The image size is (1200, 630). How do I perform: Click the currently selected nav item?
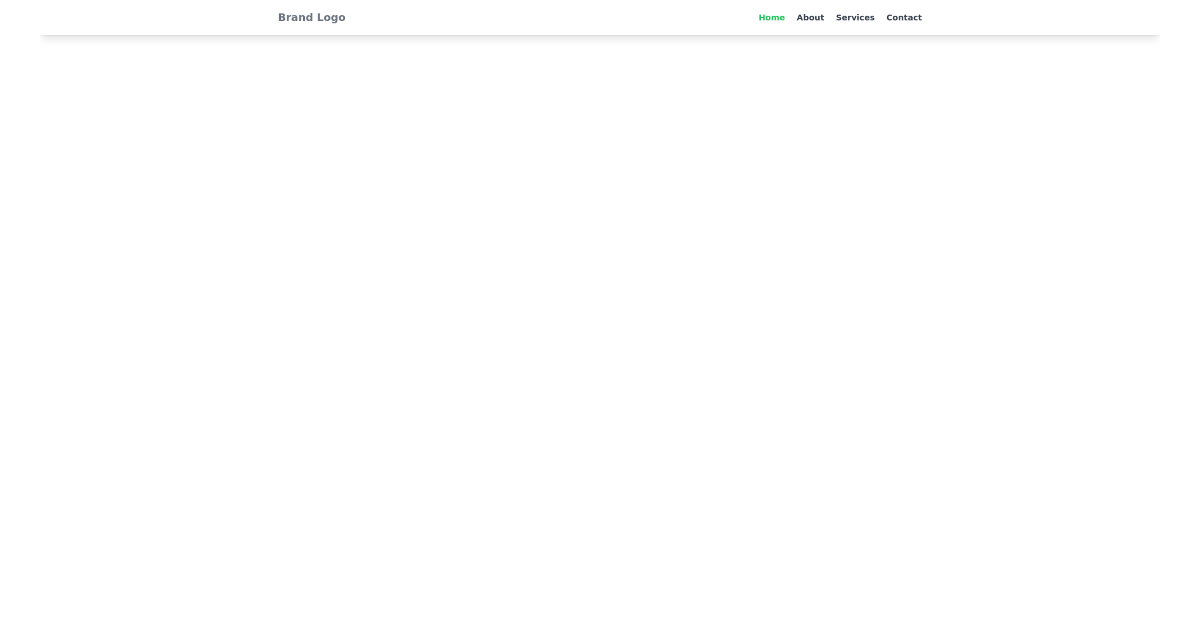[x=771, y=17]
